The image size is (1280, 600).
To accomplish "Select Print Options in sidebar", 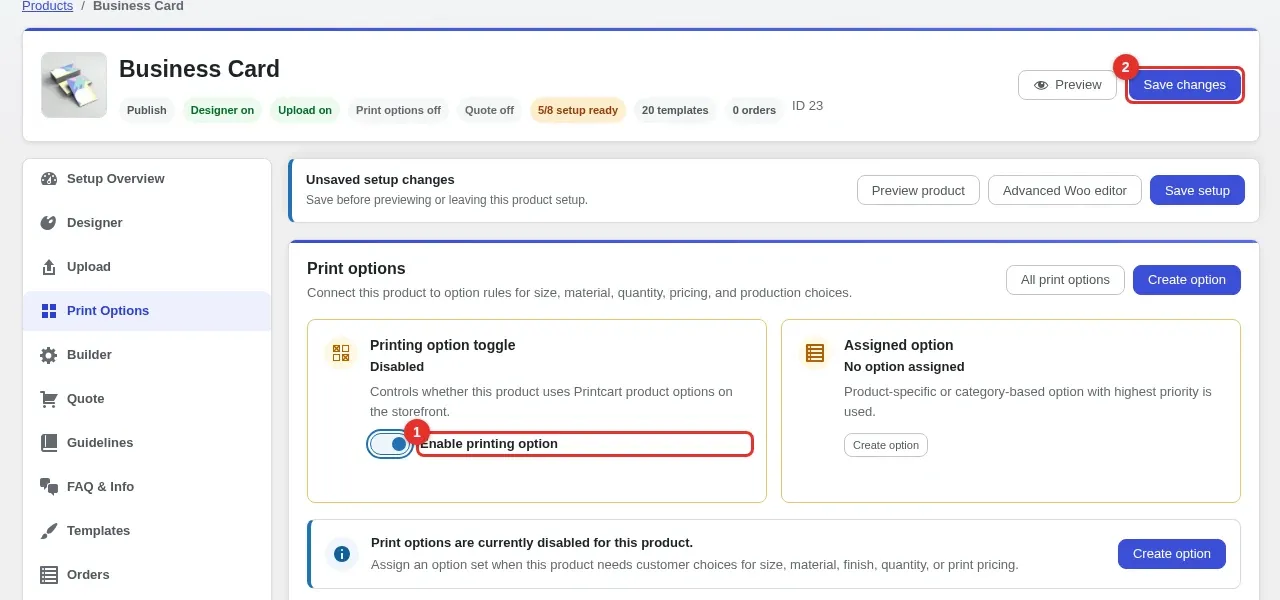I will click(x=146, y=311).
